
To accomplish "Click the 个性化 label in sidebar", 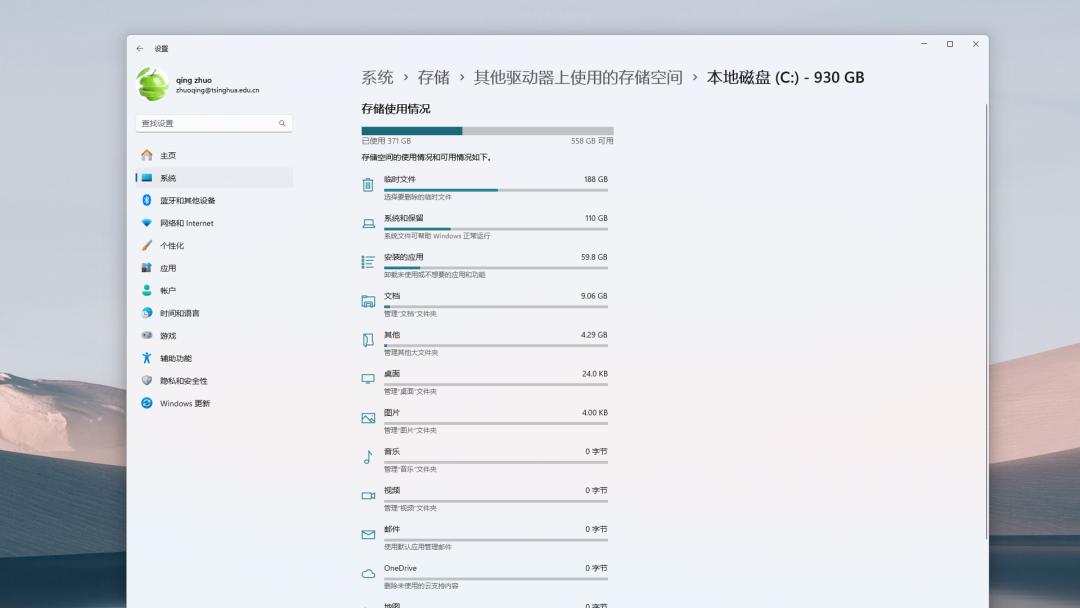I will click(172, 246).
